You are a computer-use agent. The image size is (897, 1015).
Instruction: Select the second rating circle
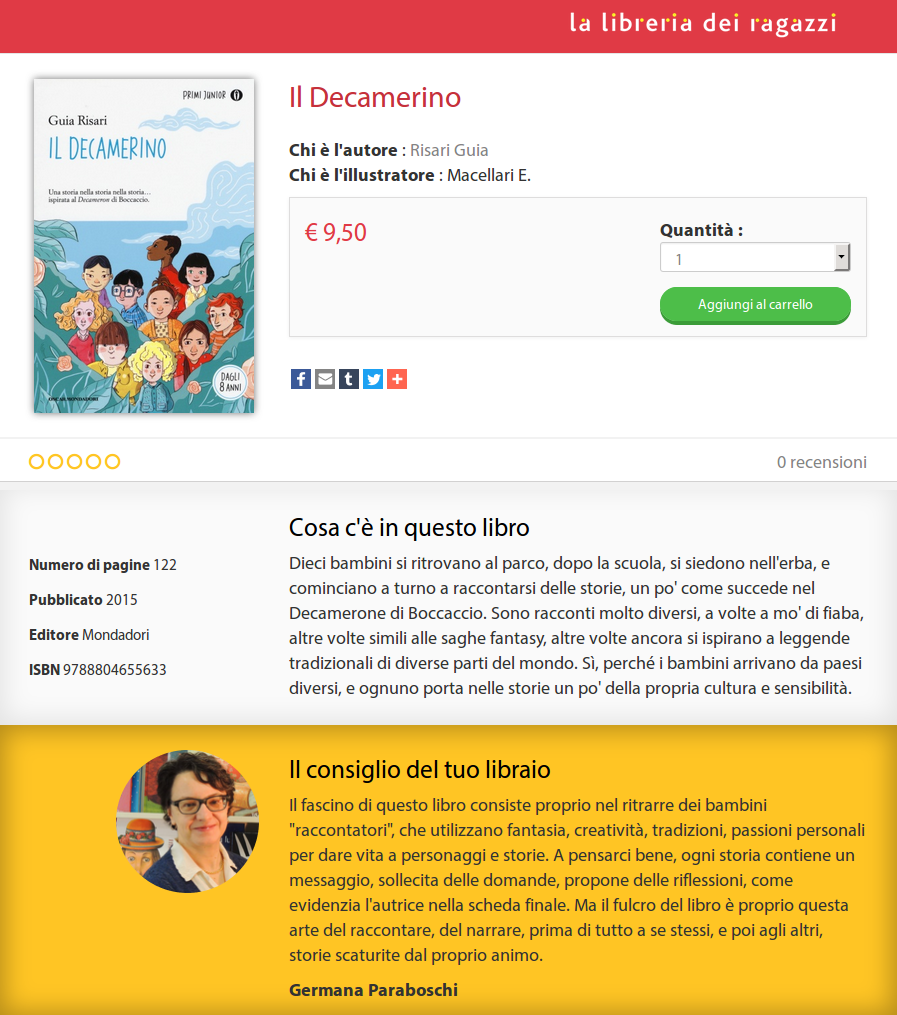tap(56, 462)
